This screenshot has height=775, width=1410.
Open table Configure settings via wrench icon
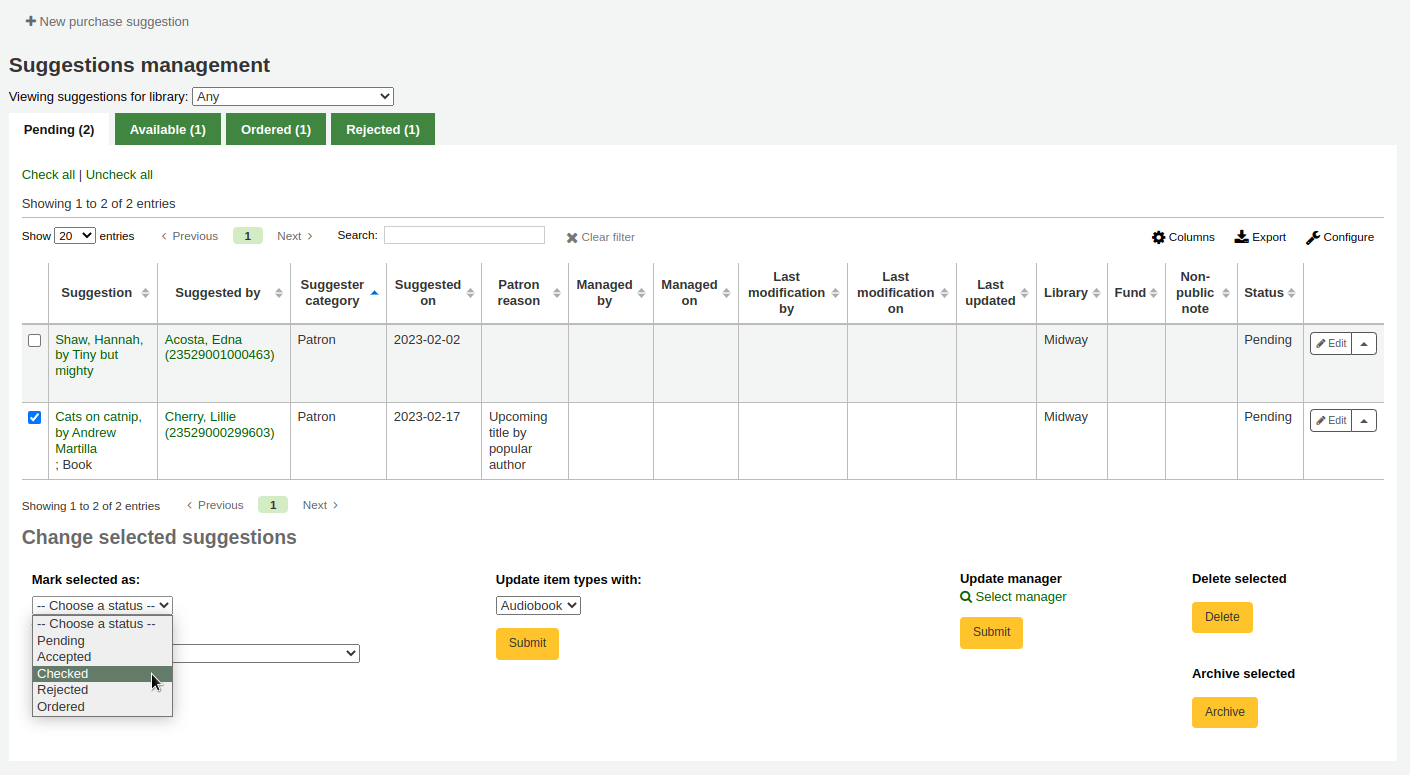(x=1340, y=237)
